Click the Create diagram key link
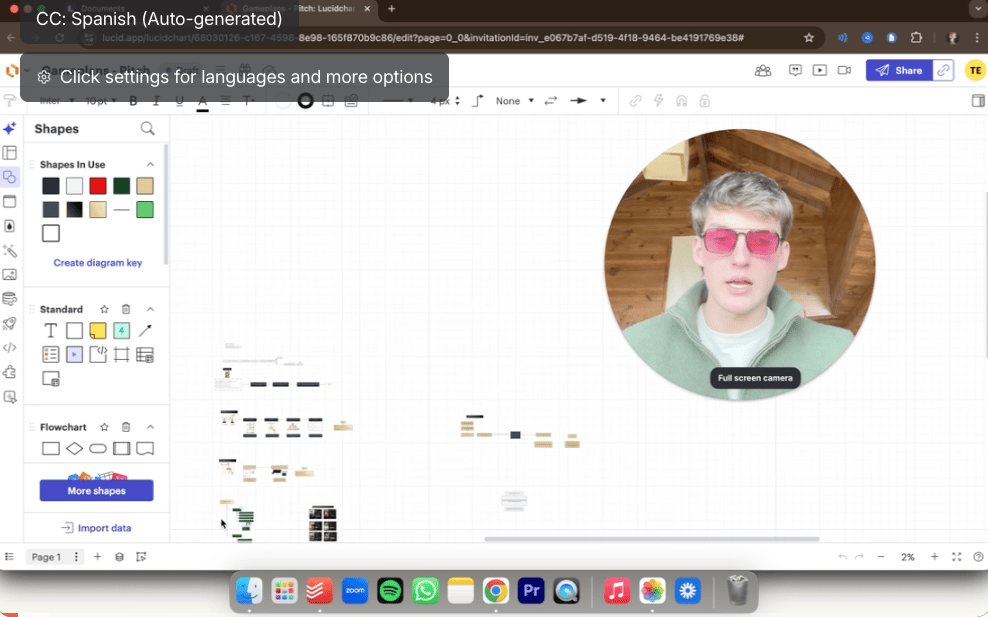Image resolution: width=988 pixels, height=617 pixels. tap(98, 263)
